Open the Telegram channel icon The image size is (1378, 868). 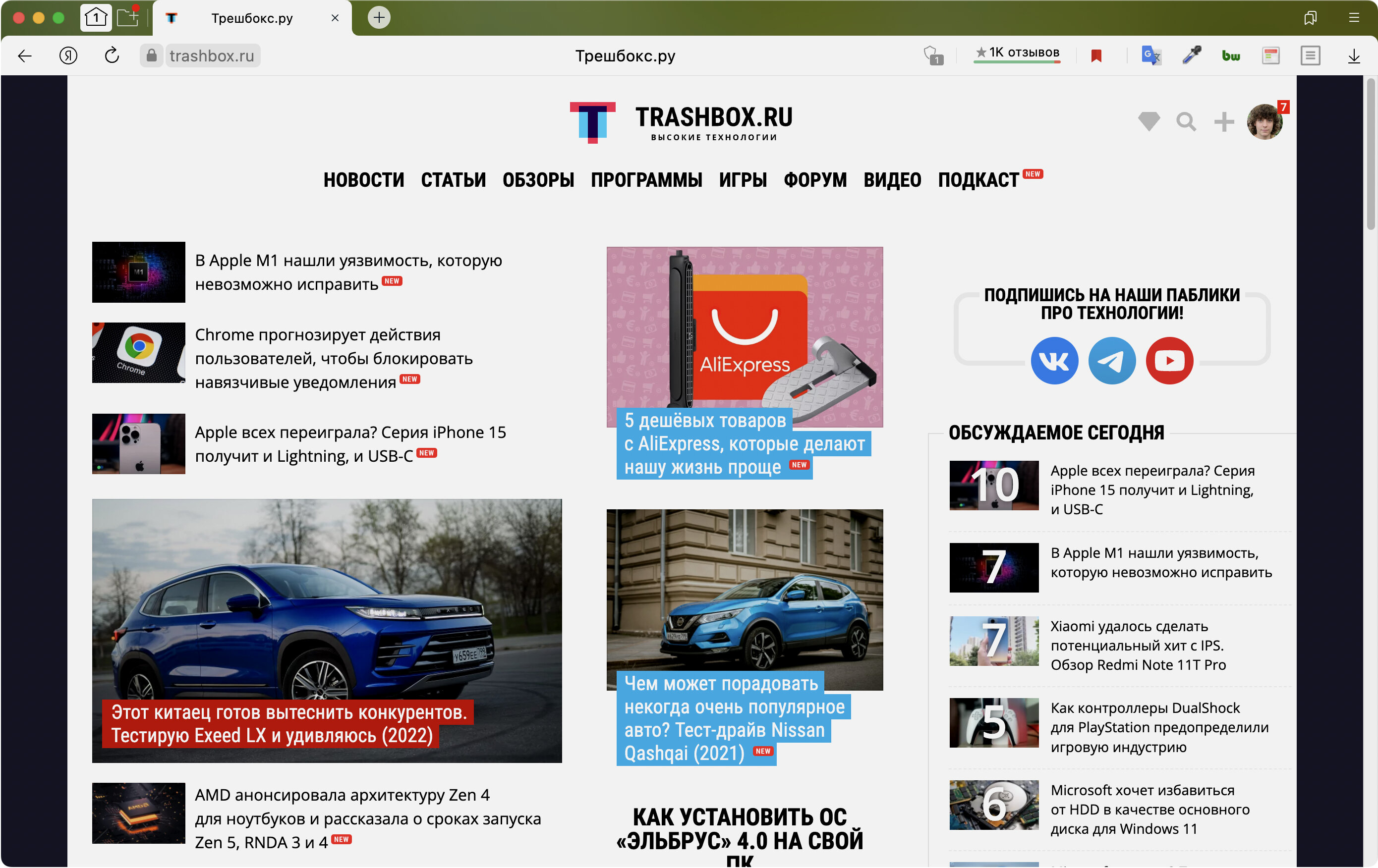coord(1112,361)
